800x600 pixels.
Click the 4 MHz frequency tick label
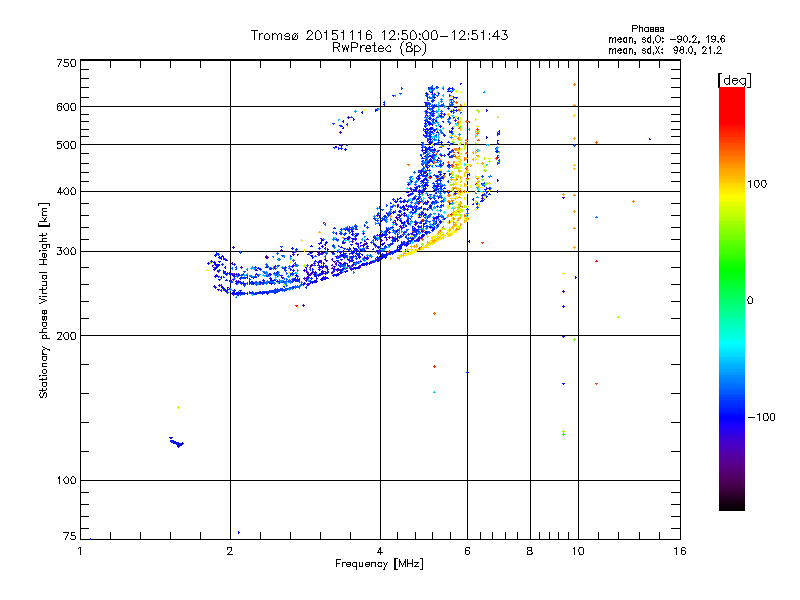(380, 551)
